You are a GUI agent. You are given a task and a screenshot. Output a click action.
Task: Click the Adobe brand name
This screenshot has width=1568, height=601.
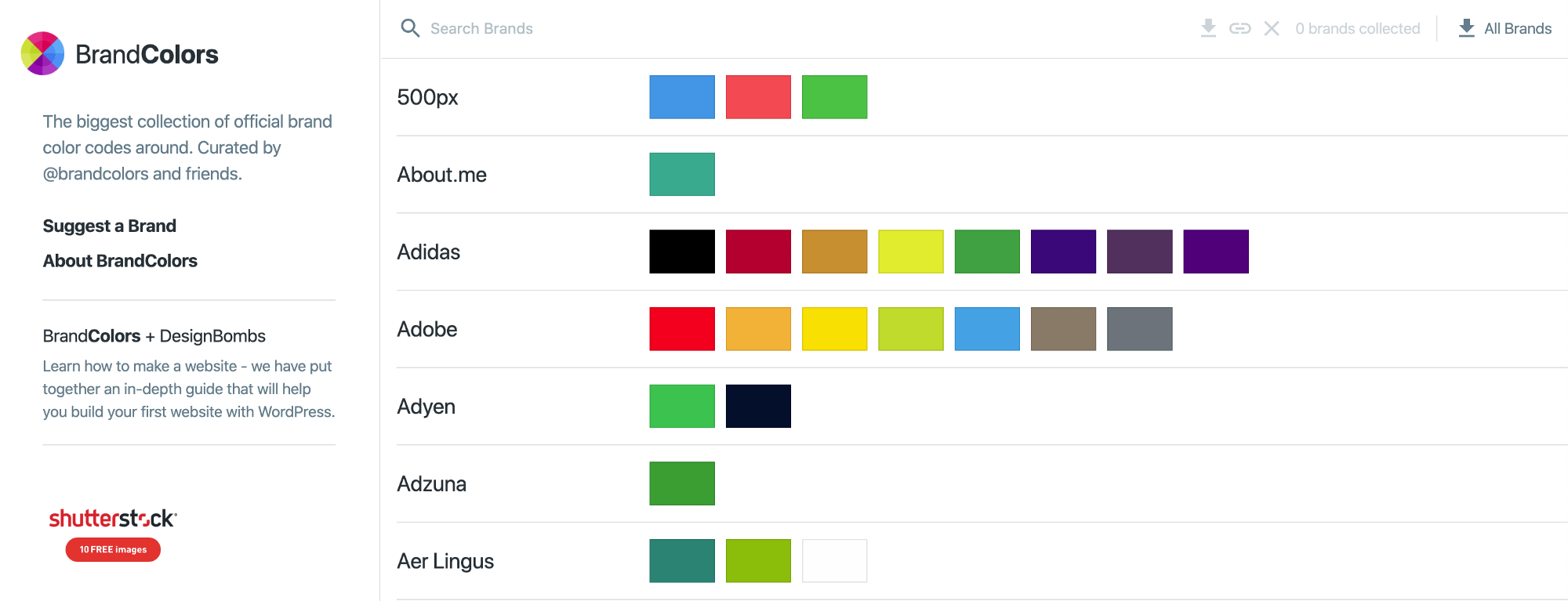(427, 329)
